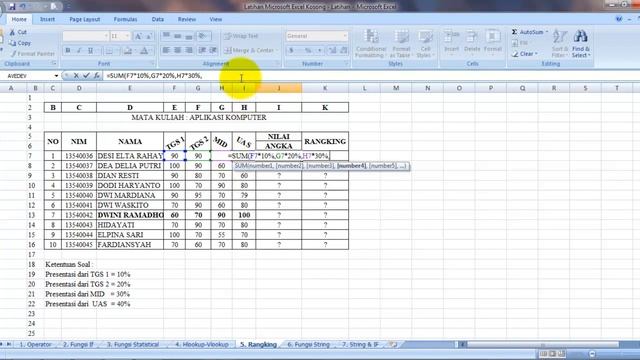The width and height of the screenshot is (640, 360).
Task: Click the Enter checkmark in formula bar
Action: [x=86, y=76]
